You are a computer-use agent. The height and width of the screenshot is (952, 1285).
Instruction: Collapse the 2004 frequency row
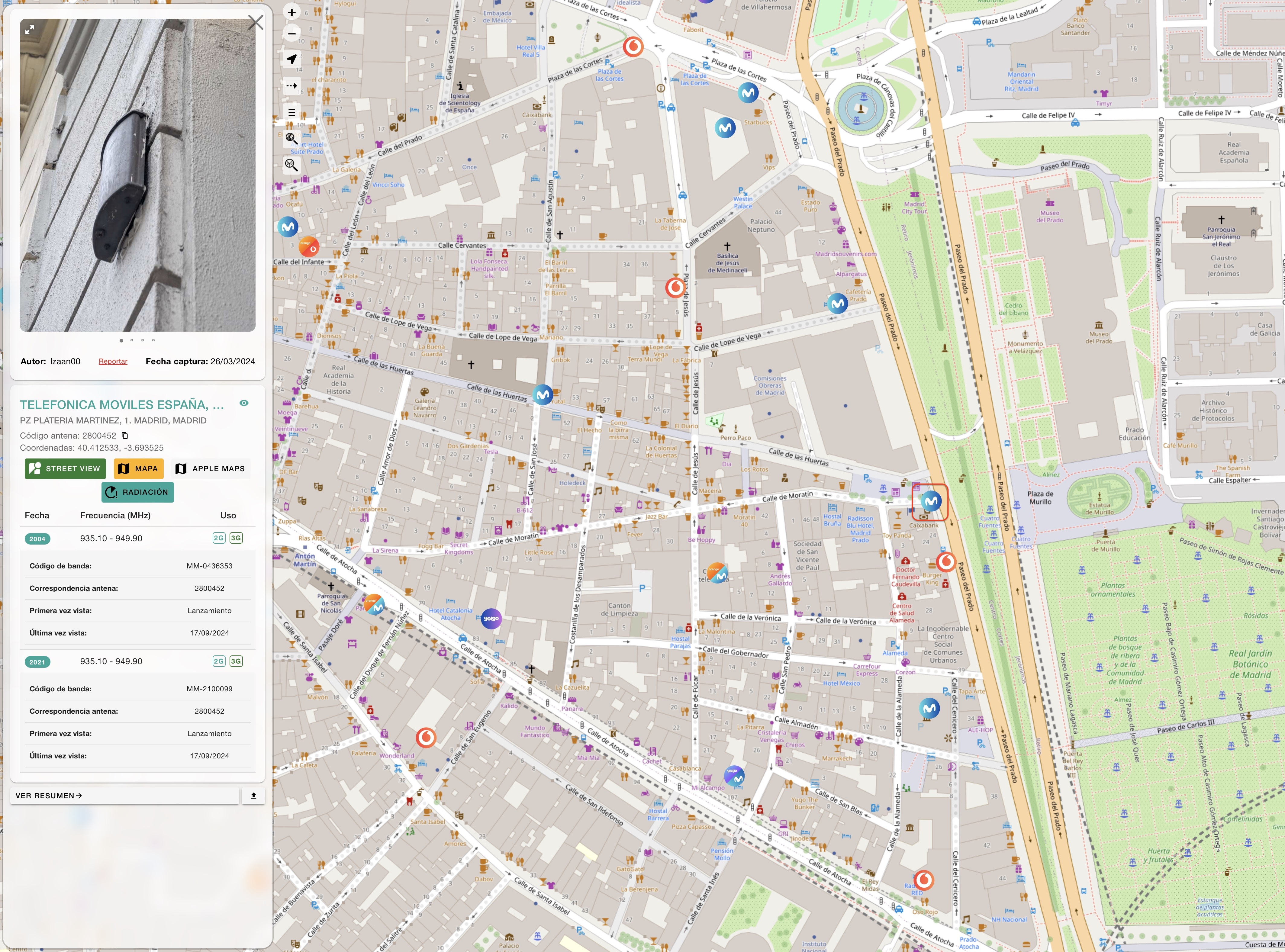click(138, 538)
